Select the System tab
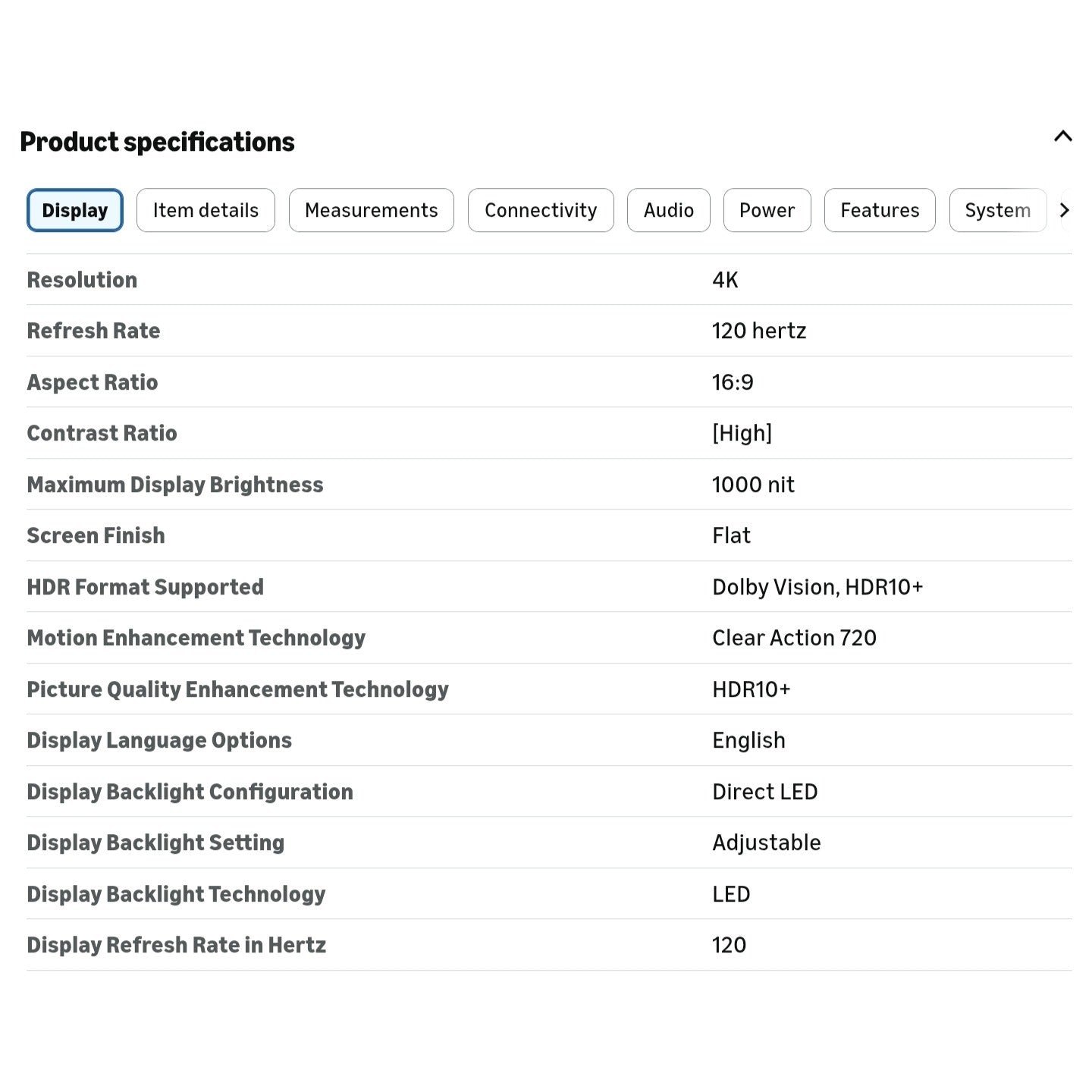1092x1092 pixels. tap(998, 210)
